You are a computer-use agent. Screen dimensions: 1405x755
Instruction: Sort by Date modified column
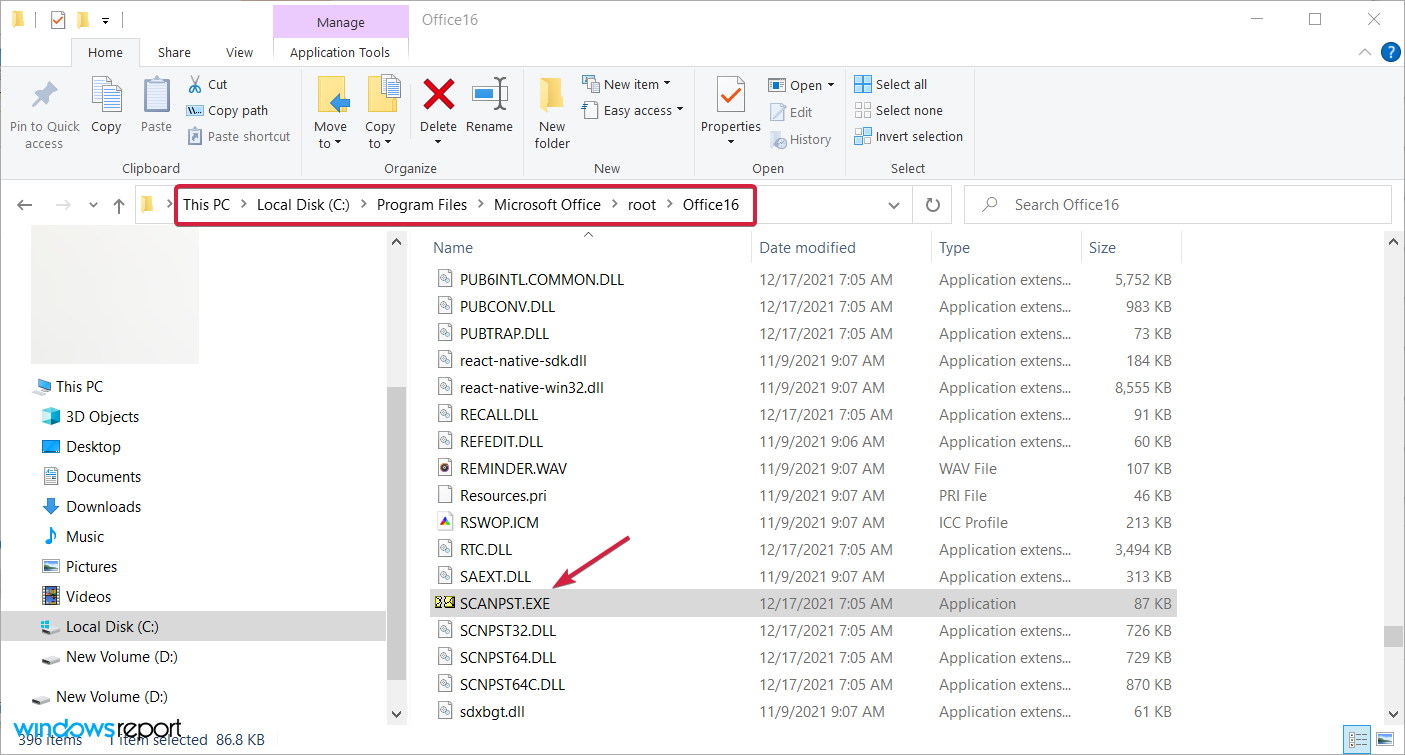coord(807,247)
